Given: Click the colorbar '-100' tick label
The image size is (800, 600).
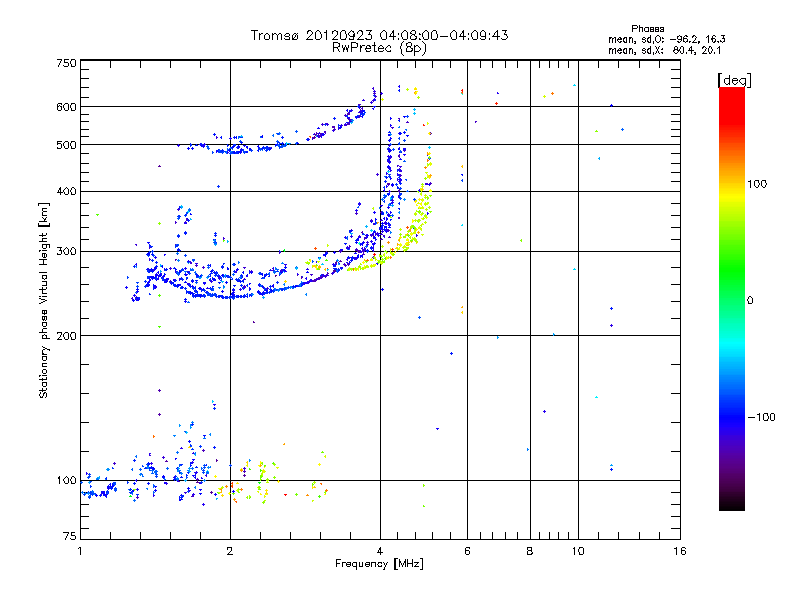Looking at the screenshot, I should tap(761, 417).
